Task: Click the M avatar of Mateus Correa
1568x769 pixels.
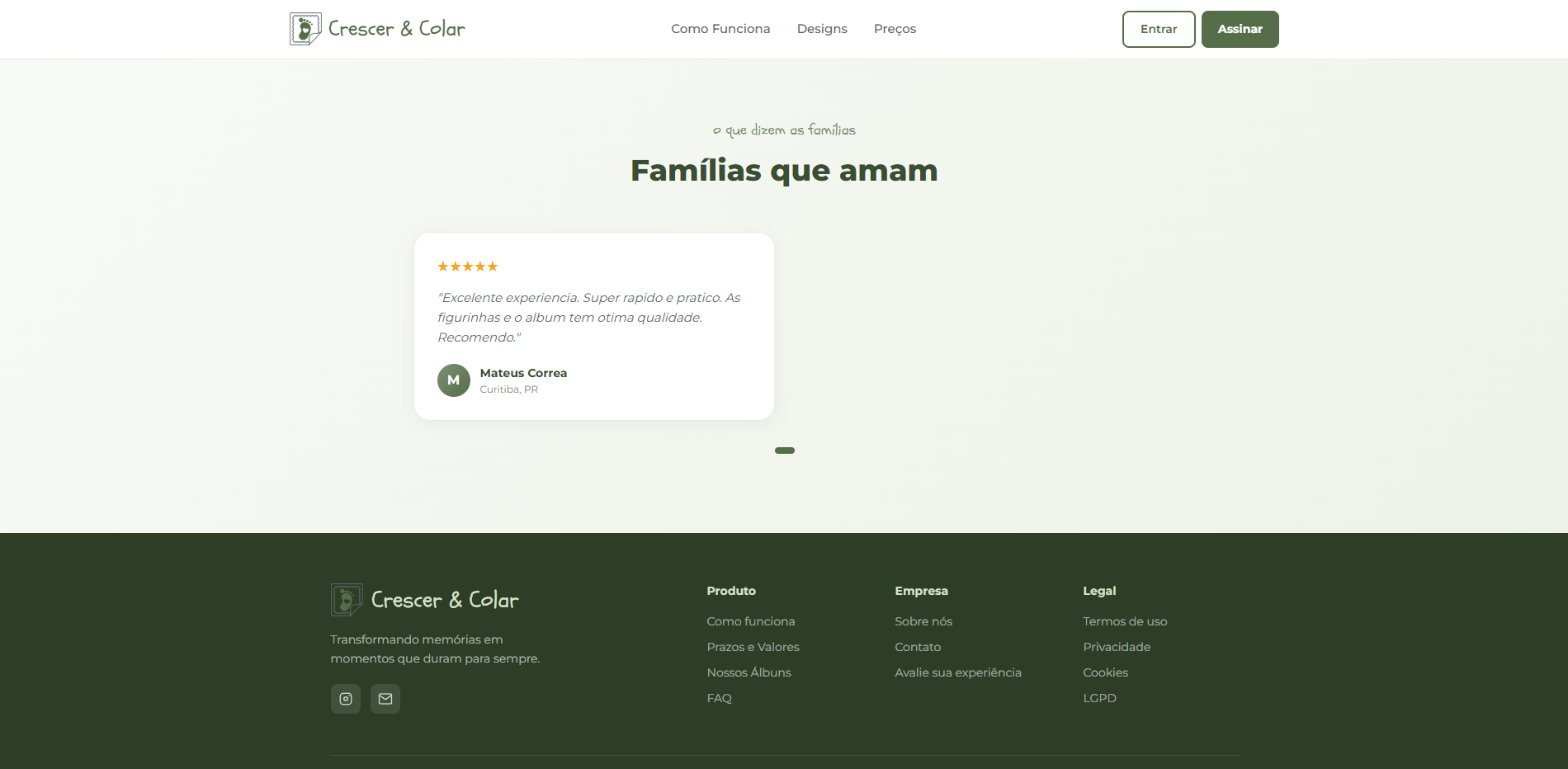Action: (x=454, y=380)
